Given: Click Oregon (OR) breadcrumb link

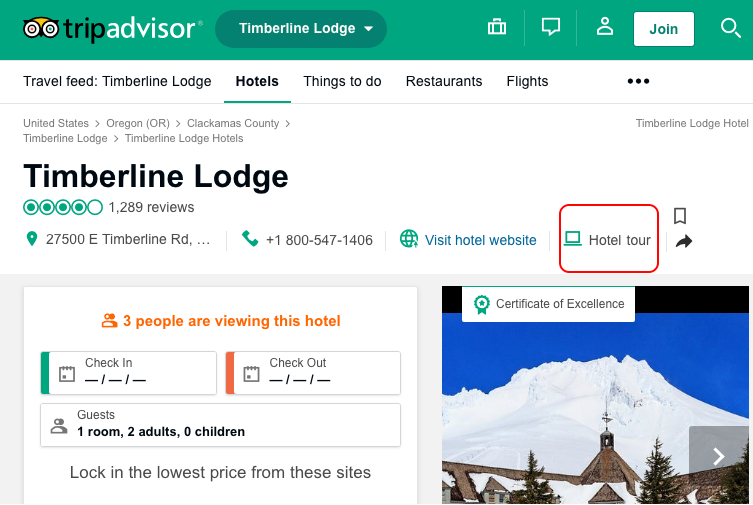Looking at the screenshot, I should (138, 123).
